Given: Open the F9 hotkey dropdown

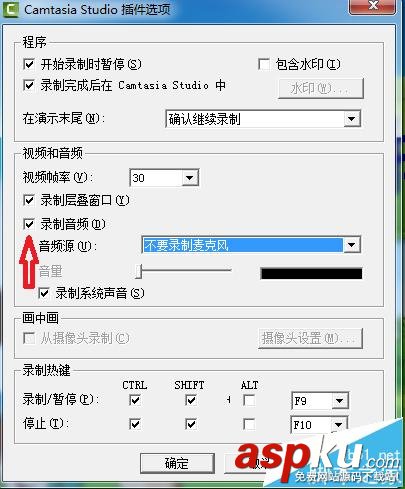Looking at the screenshot, I should tap(340, 401).
